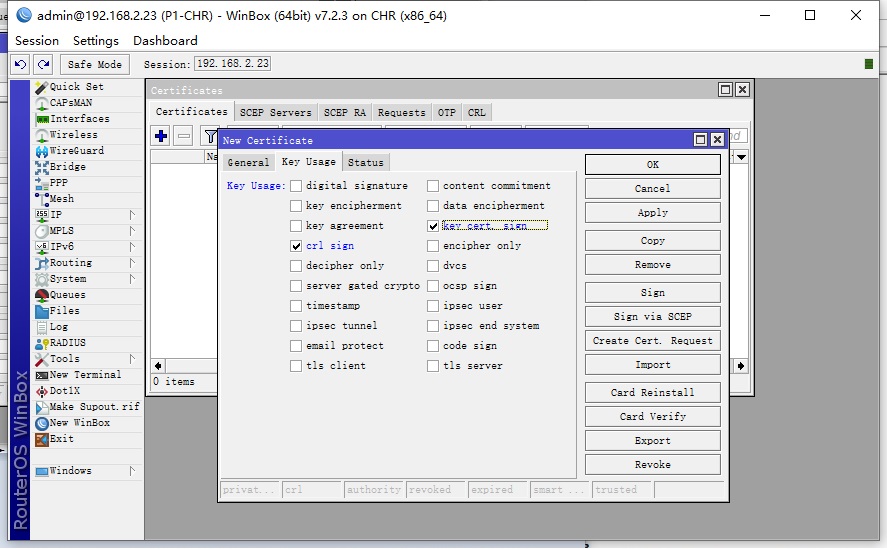Tick the tls server checkbox
The height and width of the screenshot is (549, 887).
tap(433, 366)
